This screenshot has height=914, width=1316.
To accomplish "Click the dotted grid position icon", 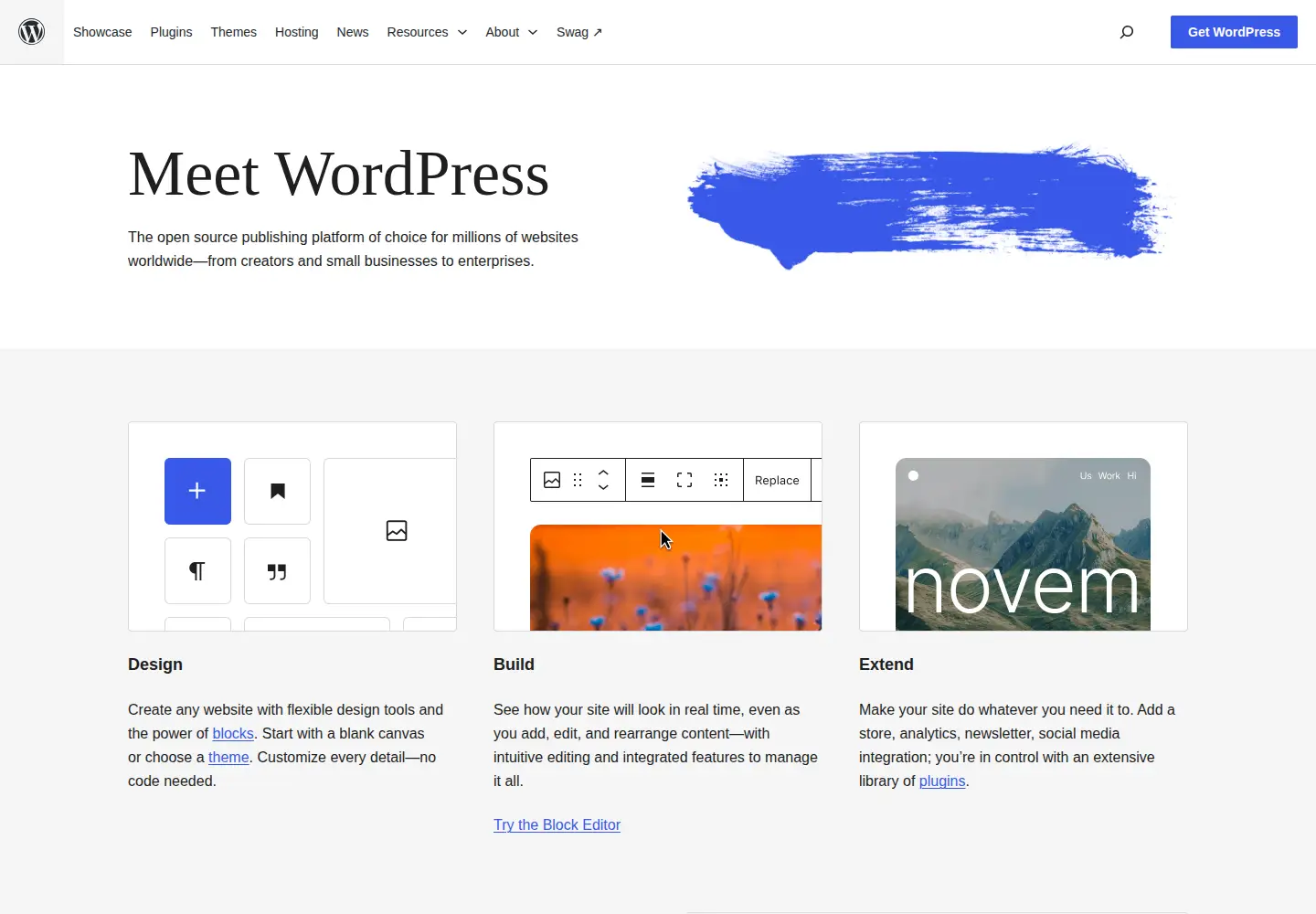I will point(721,480).
